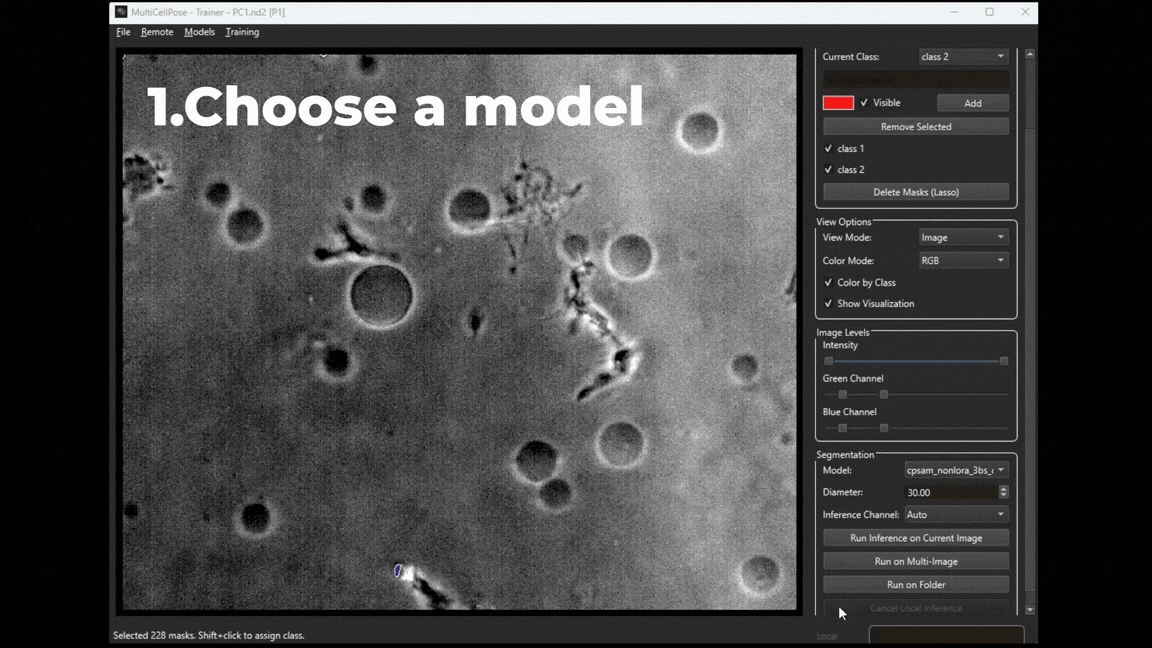Viewport: 1152px width, 648px height.
Task: Open the Color Mode dropdown
Action: click(x=963, y=261)
